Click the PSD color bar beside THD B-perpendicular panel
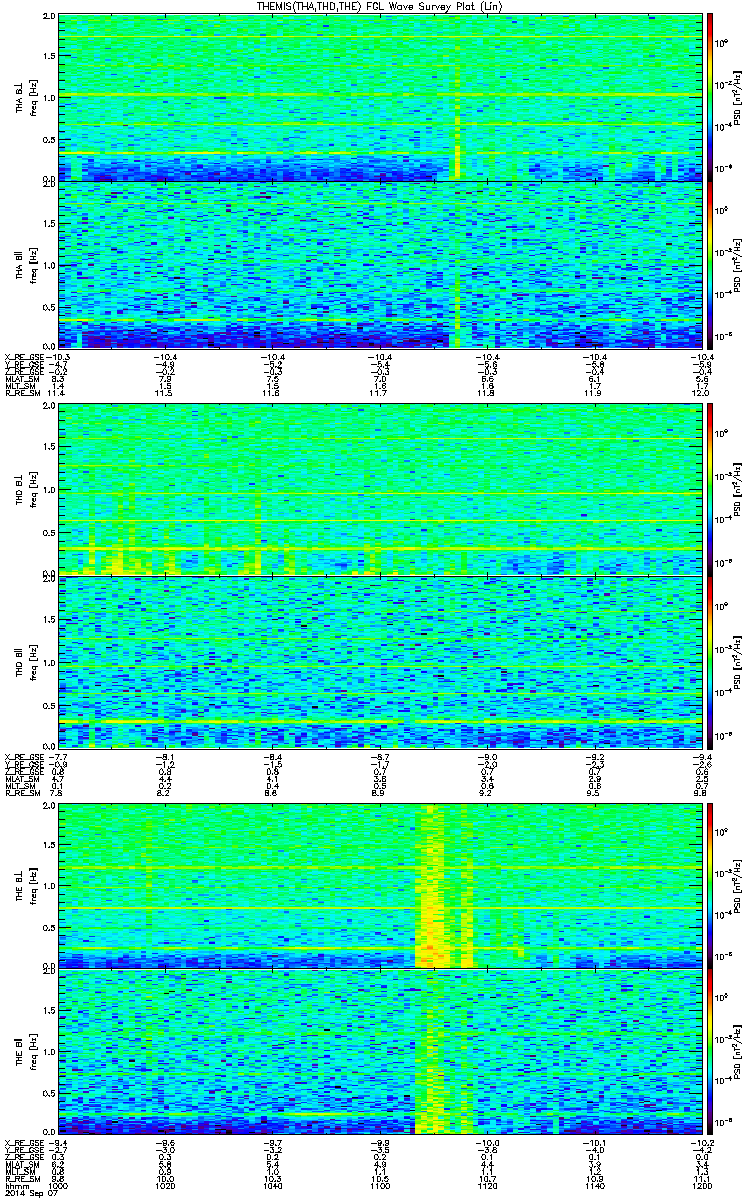This screenshot has height=1200, width=750. coord(711,491)
